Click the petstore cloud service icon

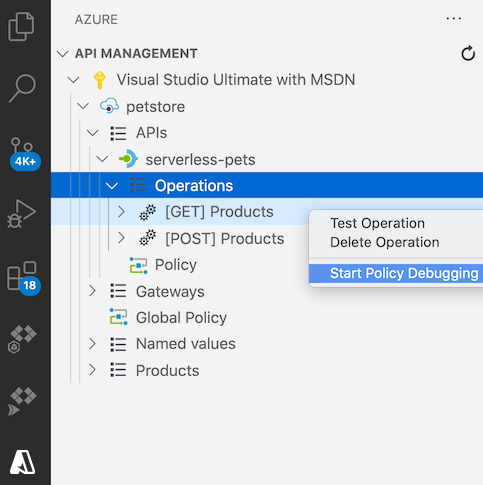pyautogui.click(x=109, y=106)
